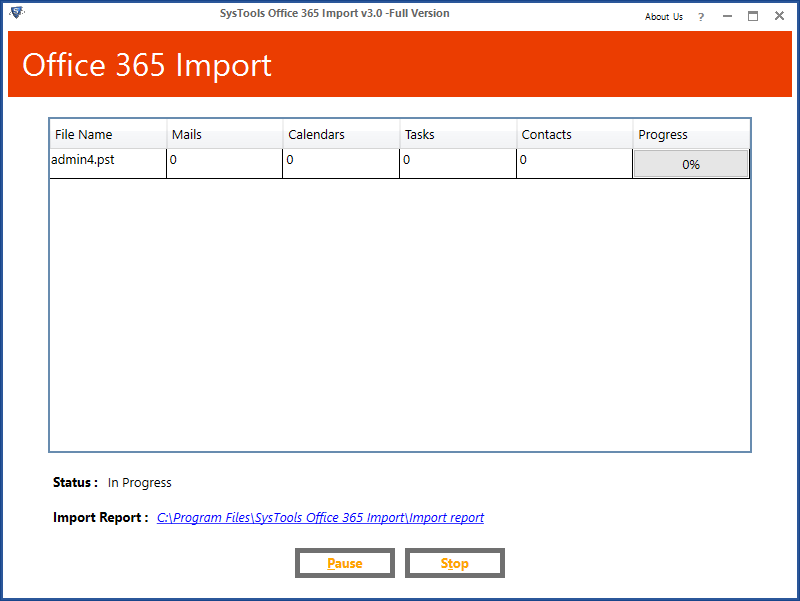Screen dimensions: 800x601
Task: Click the Mails count cell for admin4.pst
Action: click(x=224, y=163)
